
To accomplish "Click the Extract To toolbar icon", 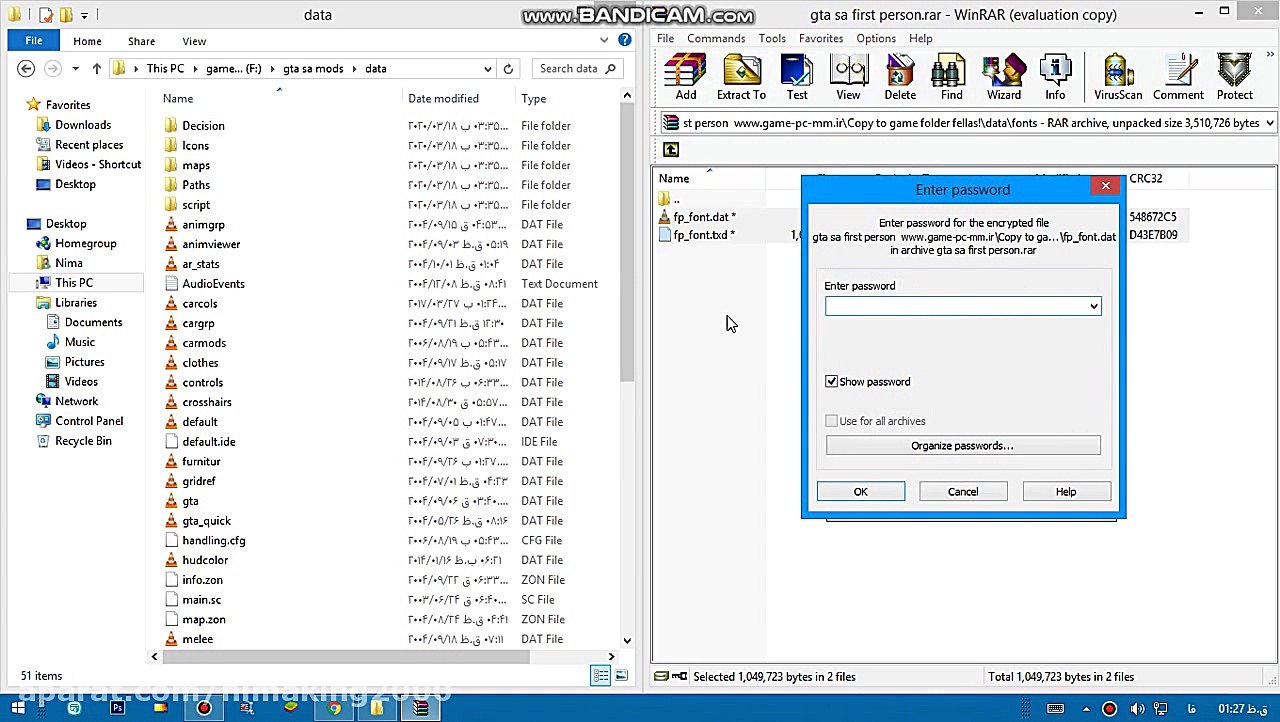I will (x=741, y=78).
